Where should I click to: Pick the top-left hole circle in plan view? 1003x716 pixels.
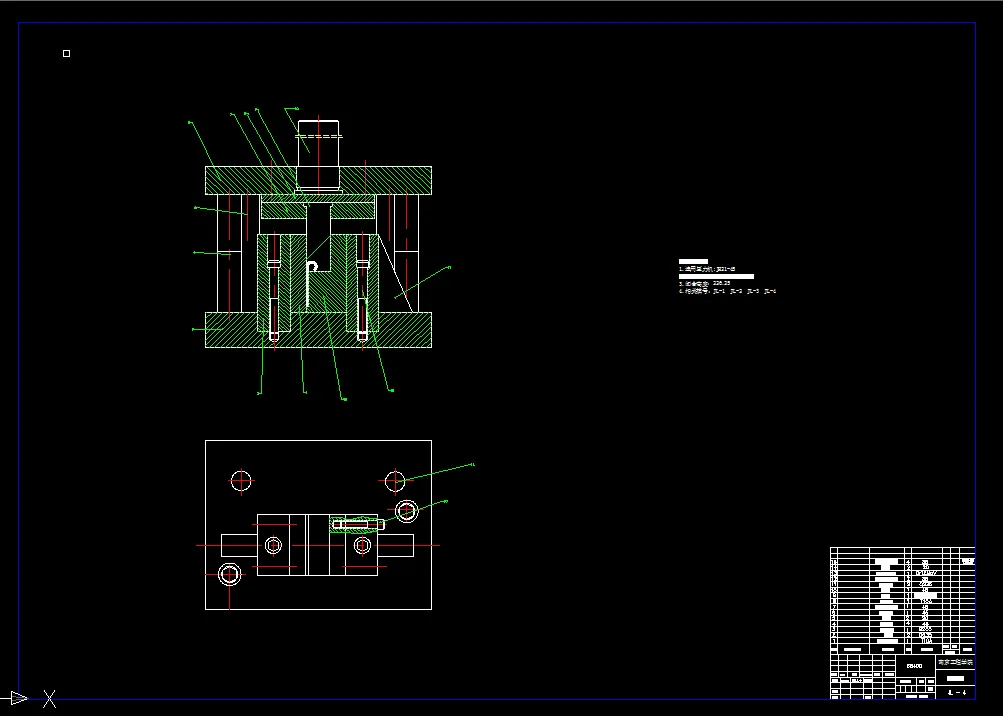(241, 481)
